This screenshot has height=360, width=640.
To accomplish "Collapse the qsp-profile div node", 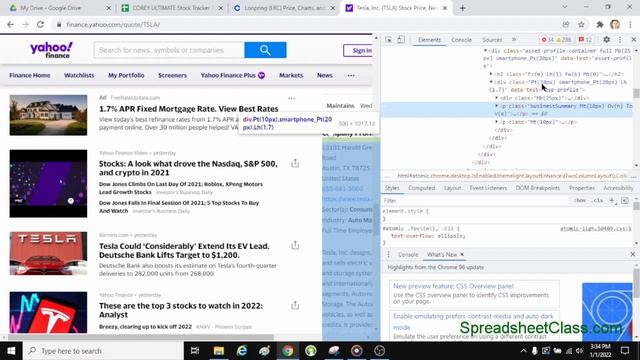I will pyautogui.click(x=491, y=82).
